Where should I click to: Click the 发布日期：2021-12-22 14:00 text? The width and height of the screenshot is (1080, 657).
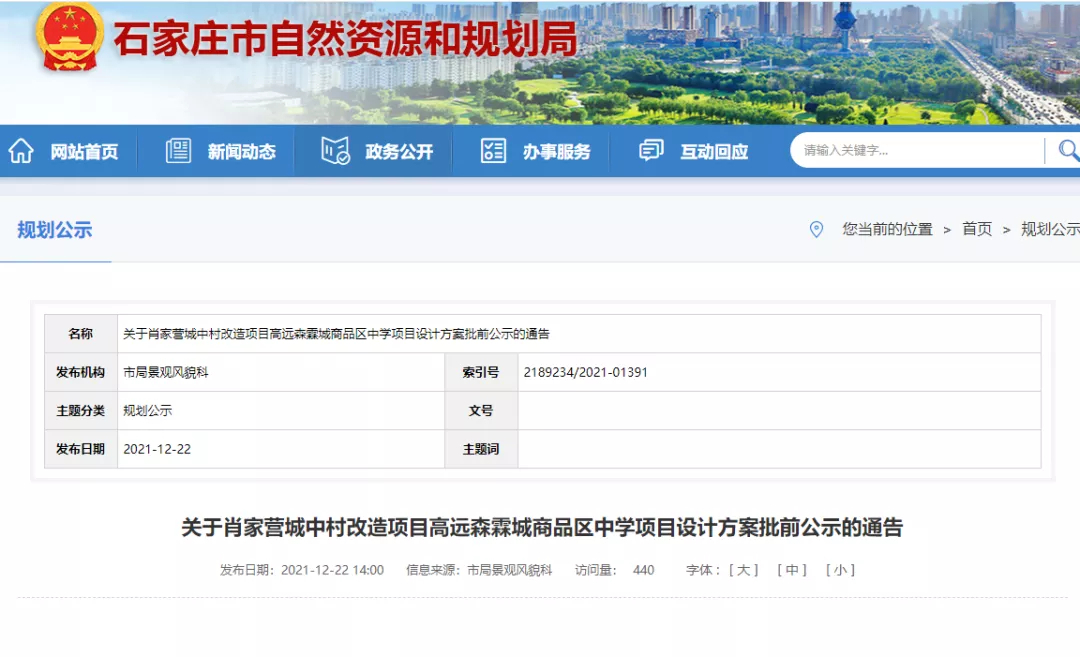click(x=302, y=570)
